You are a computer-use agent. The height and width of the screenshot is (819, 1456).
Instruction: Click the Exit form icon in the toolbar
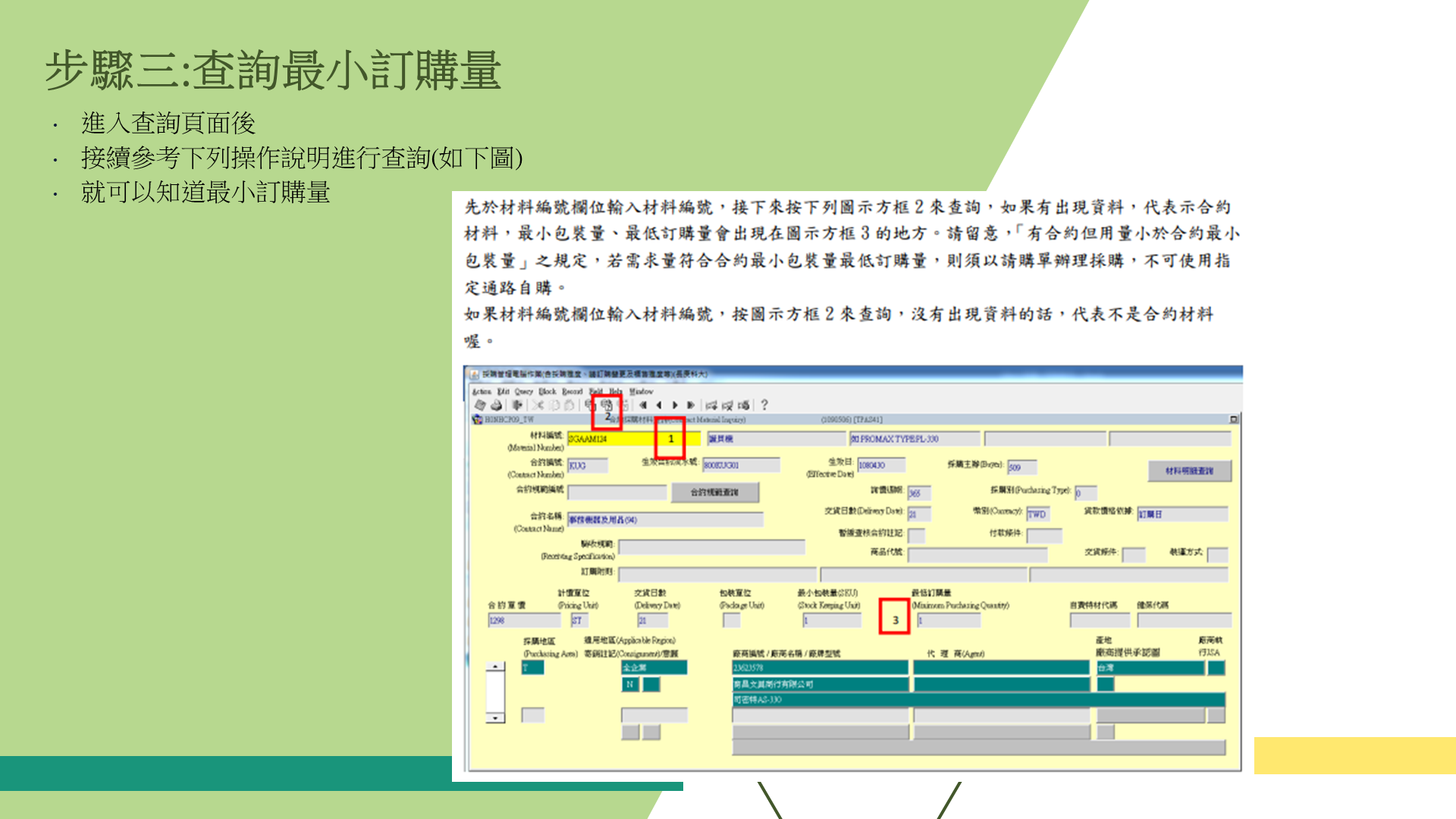(x=517, y=405)
